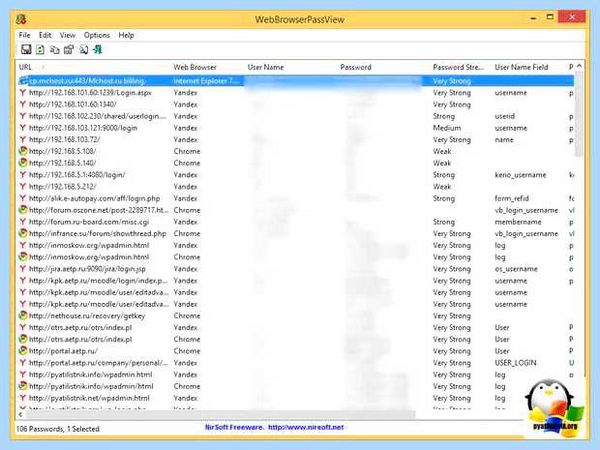Select URL text http://kpk.aetp.ru/moodle/login/index.p...

click(98, 280)
